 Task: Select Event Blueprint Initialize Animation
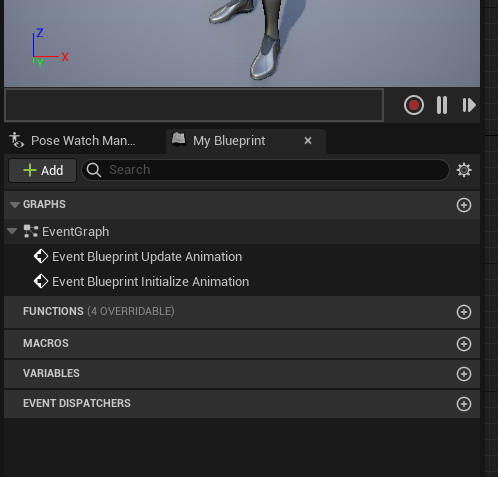(x=151, y=282)
